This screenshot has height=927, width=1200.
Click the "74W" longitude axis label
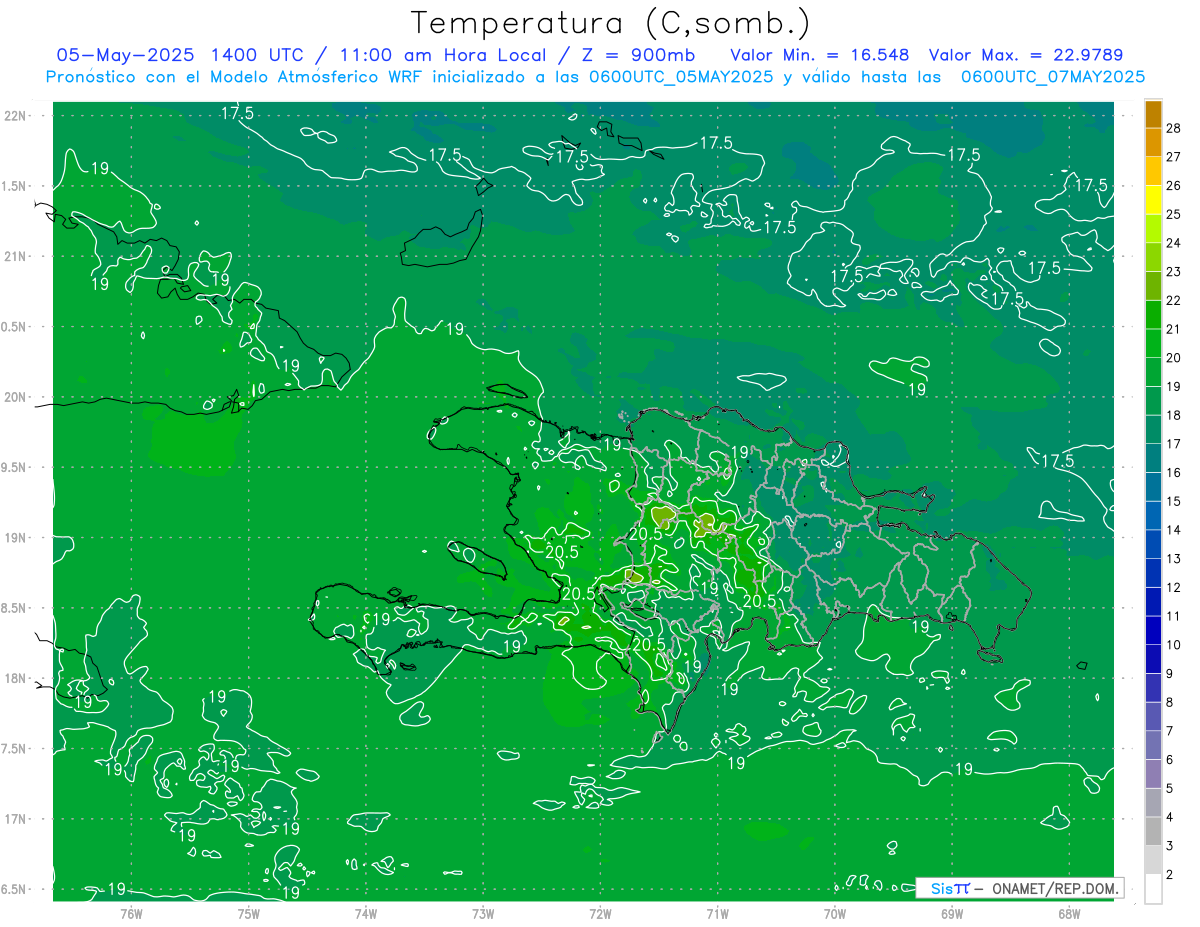coord(366,913)
